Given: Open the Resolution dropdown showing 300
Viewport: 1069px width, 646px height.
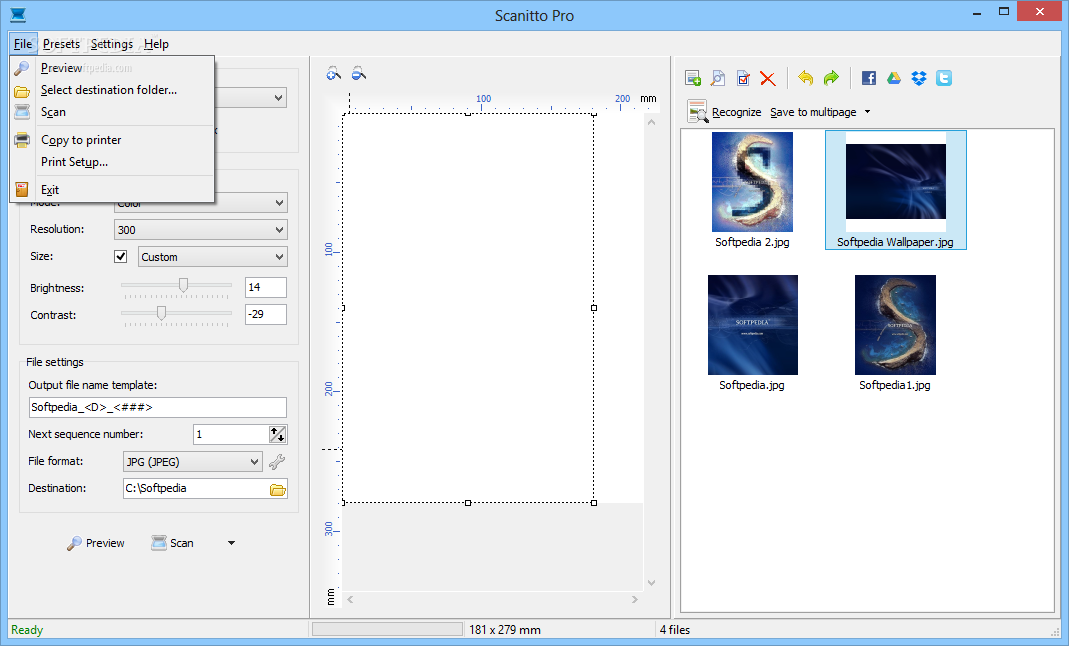Looking at the screenshot, I should 200,230.
